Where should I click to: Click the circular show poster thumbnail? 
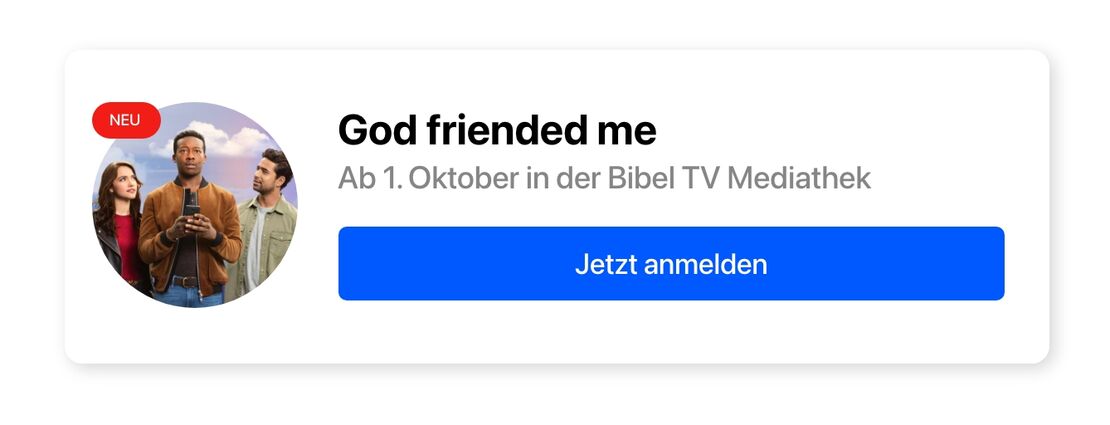coord(195,205)
